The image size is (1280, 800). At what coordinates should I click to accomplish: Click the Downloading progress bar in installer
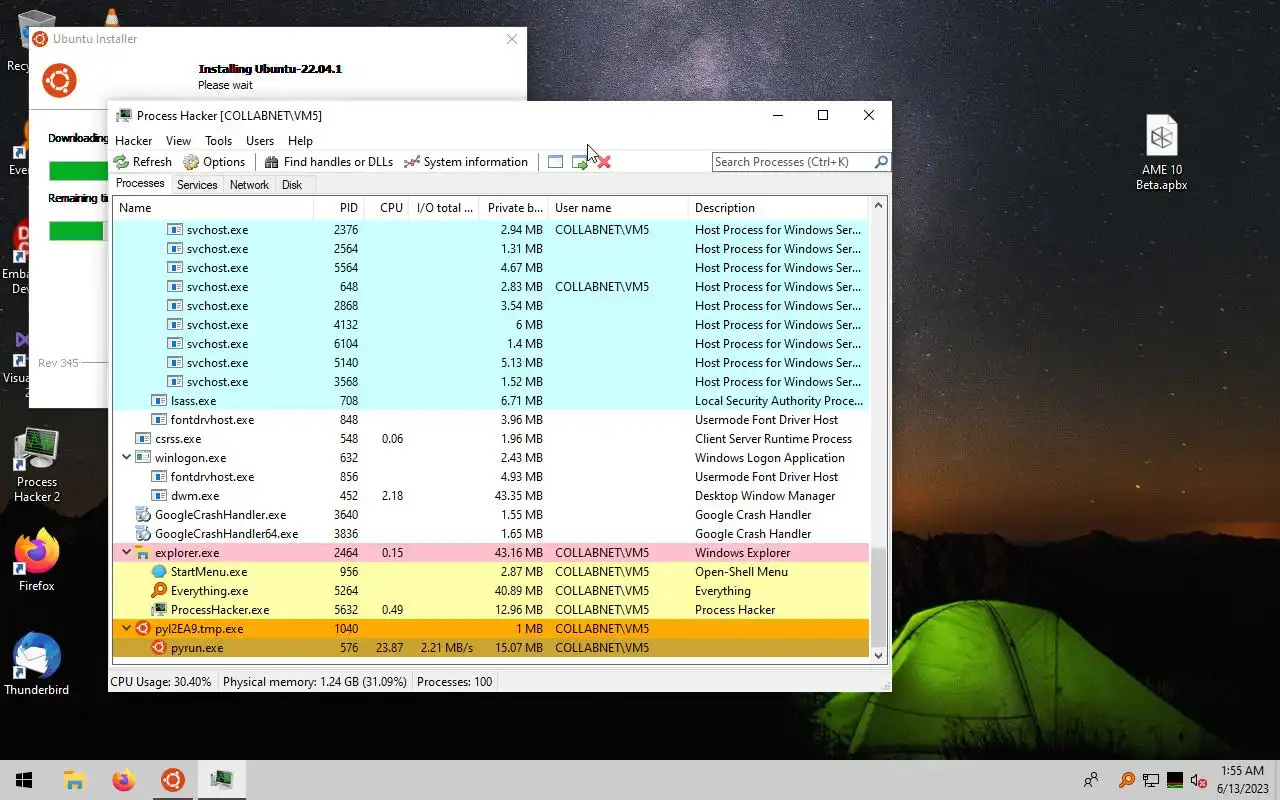point(79,171)
